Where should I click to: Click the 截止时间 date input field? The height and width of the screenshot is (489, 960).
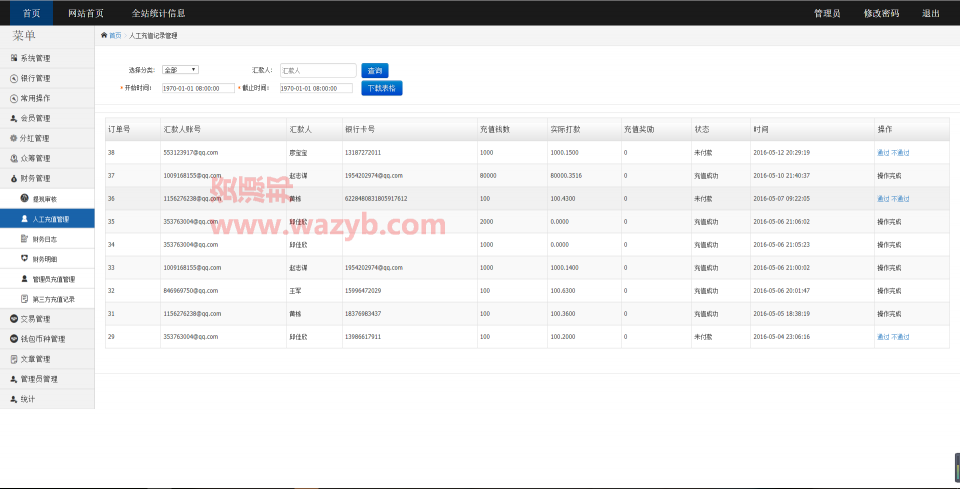point(316,88)
